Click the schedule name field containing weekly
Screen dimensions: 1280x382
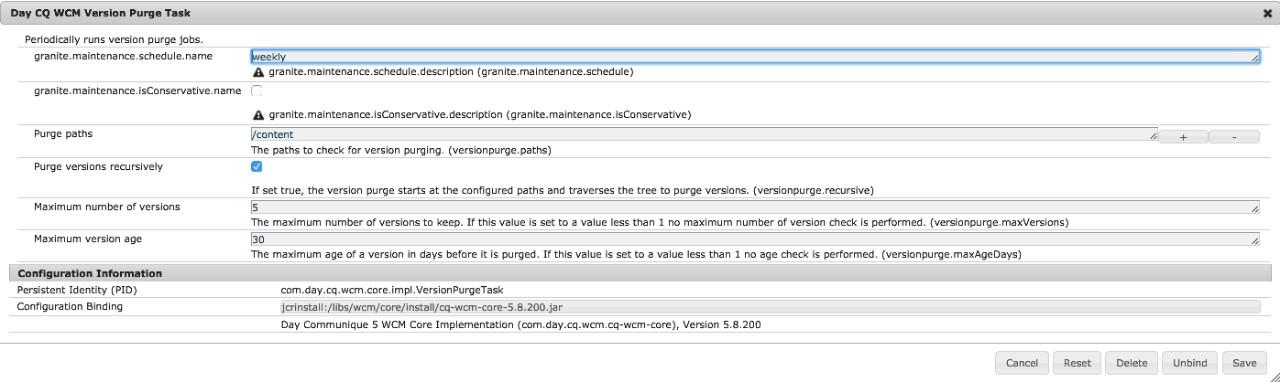tap(755, 57)
